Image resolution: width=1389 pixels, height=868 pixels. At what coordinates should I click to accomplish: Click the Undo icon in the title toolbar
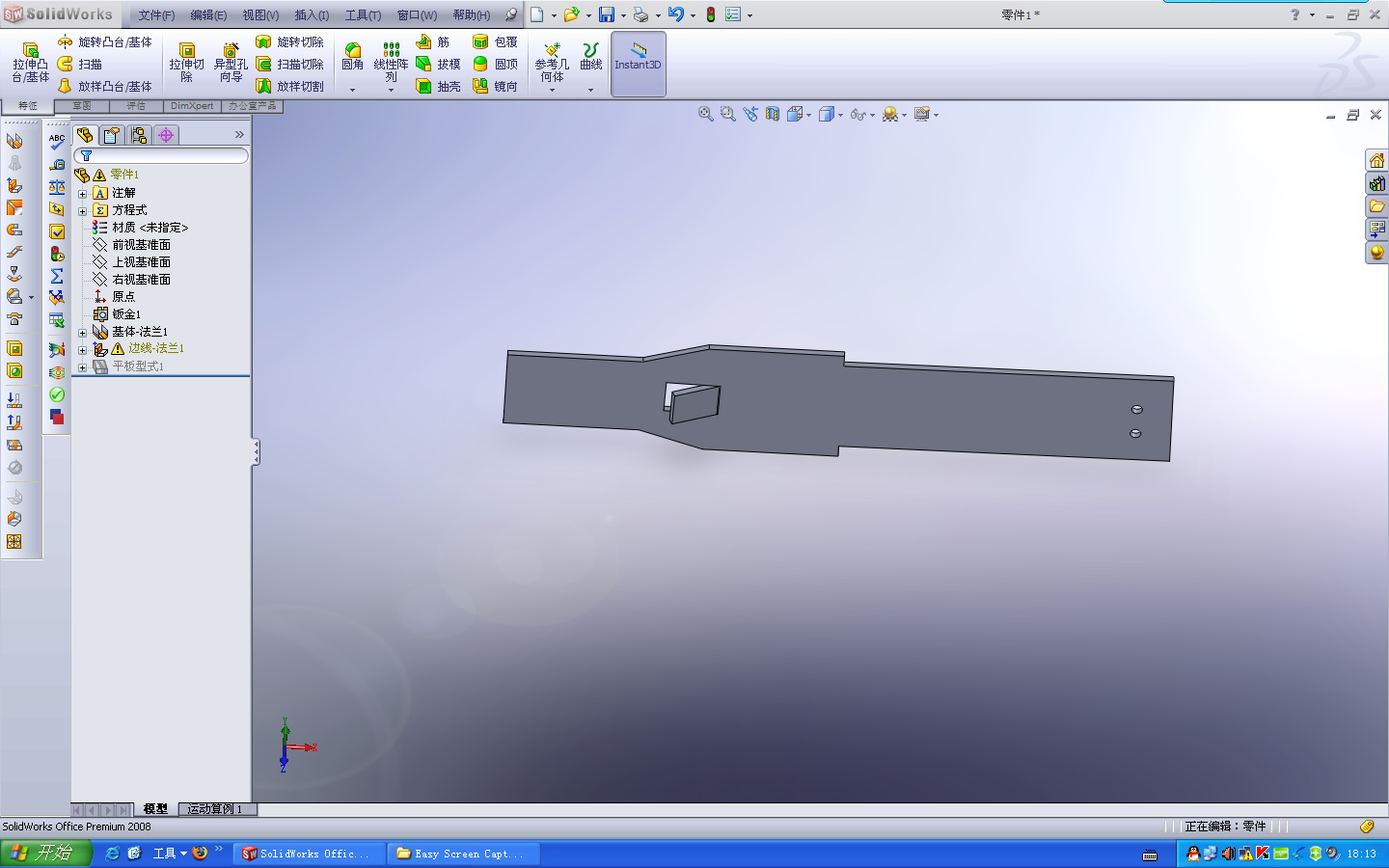676,14
